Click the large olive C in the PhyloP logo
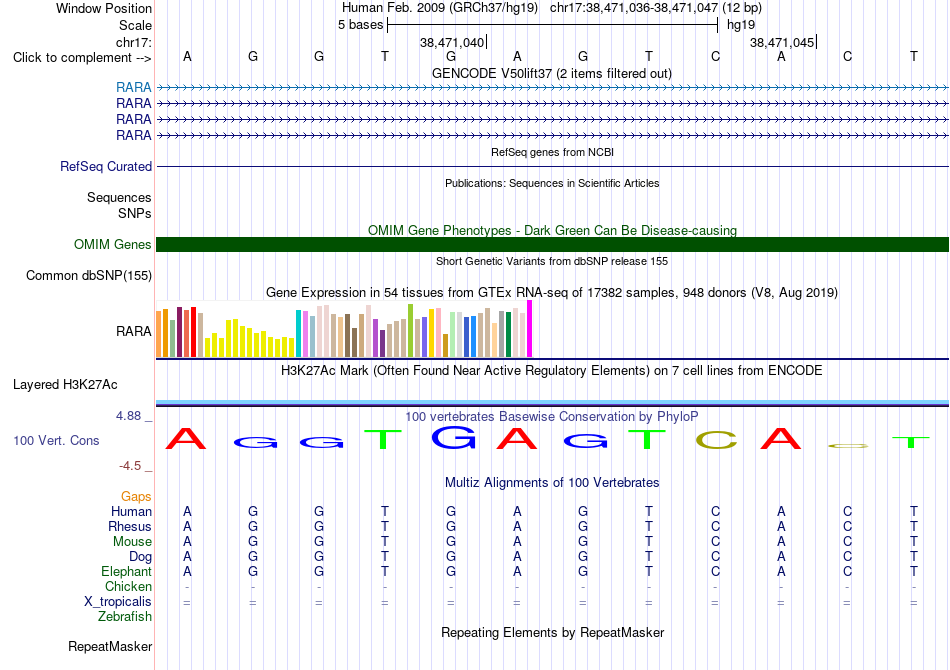 (x=716, y=440)
